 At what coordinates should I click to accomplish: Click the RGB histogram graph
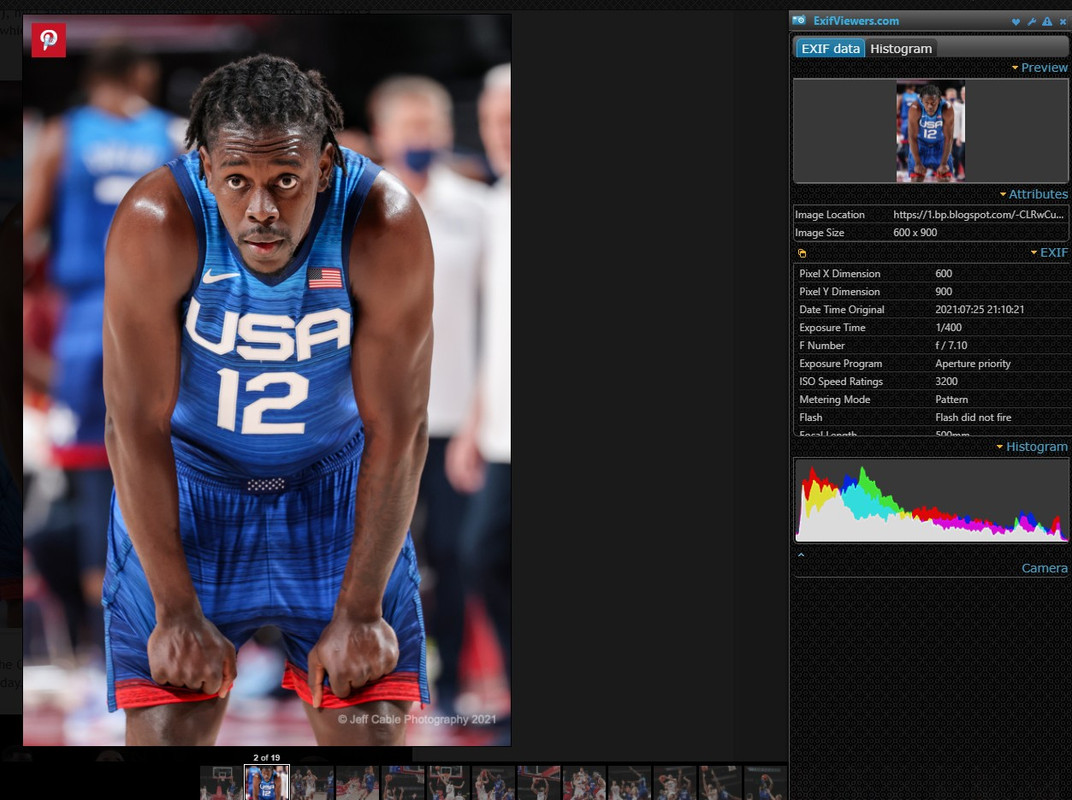[931, 501]
